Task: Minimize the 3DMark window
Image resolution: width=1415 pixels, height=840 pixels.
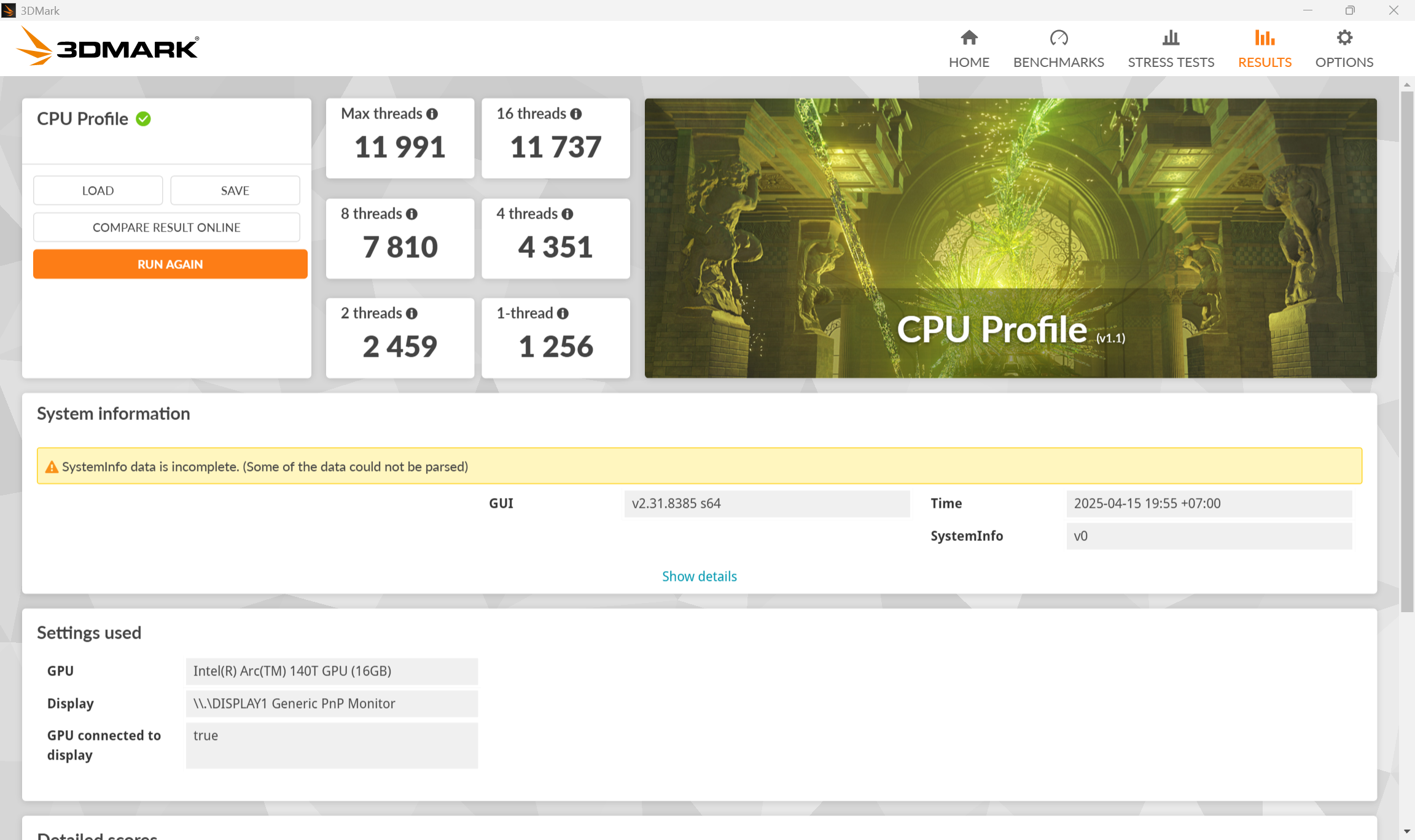Action: (x=1308, y=10)
